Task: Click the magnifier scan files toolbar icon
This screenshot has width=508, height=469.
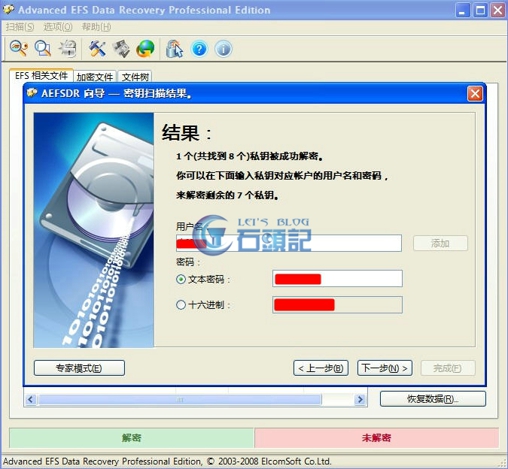Action: (x=43, y=49)
